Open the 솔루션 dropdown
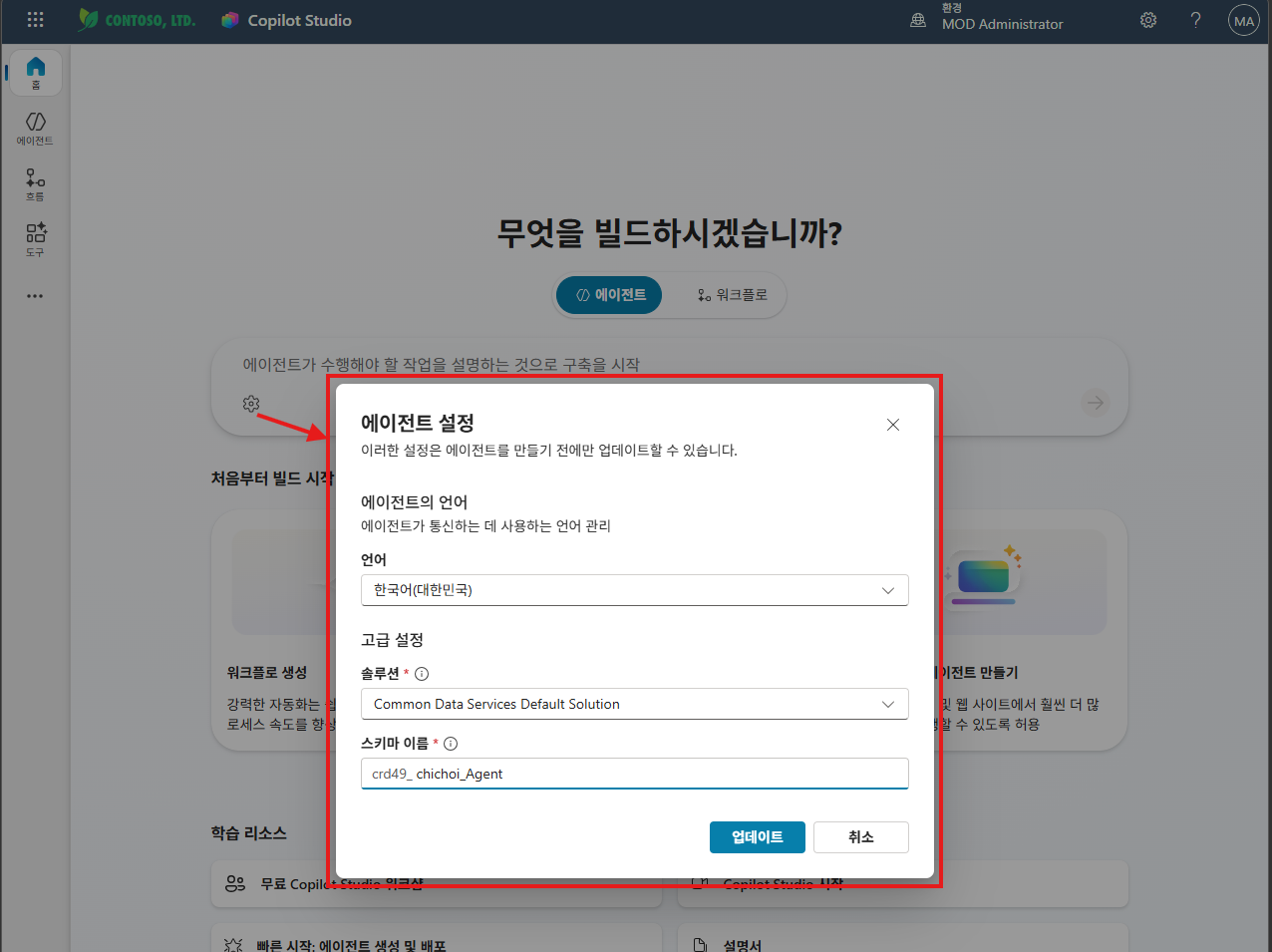The height and width of the screenshot is (952, 1272). tap(635, 704)
